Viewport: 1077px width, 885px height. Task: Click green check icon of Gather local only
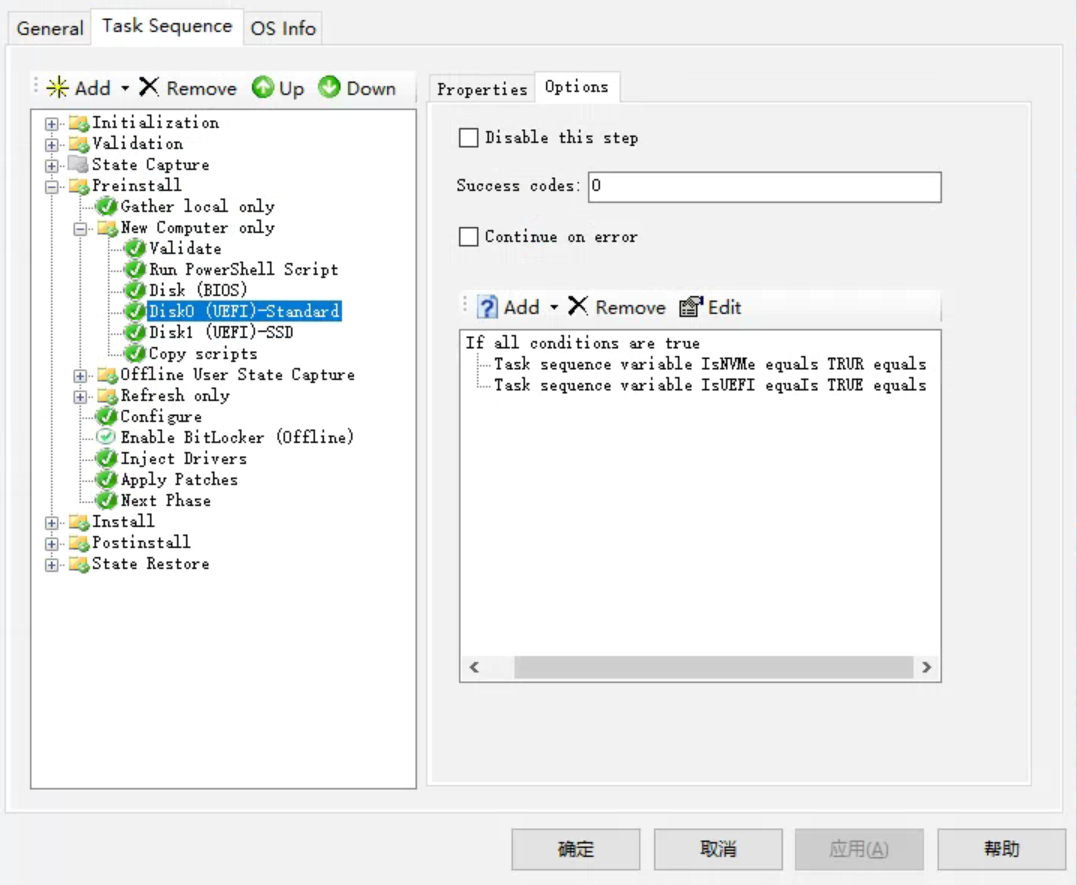[106, 206]
